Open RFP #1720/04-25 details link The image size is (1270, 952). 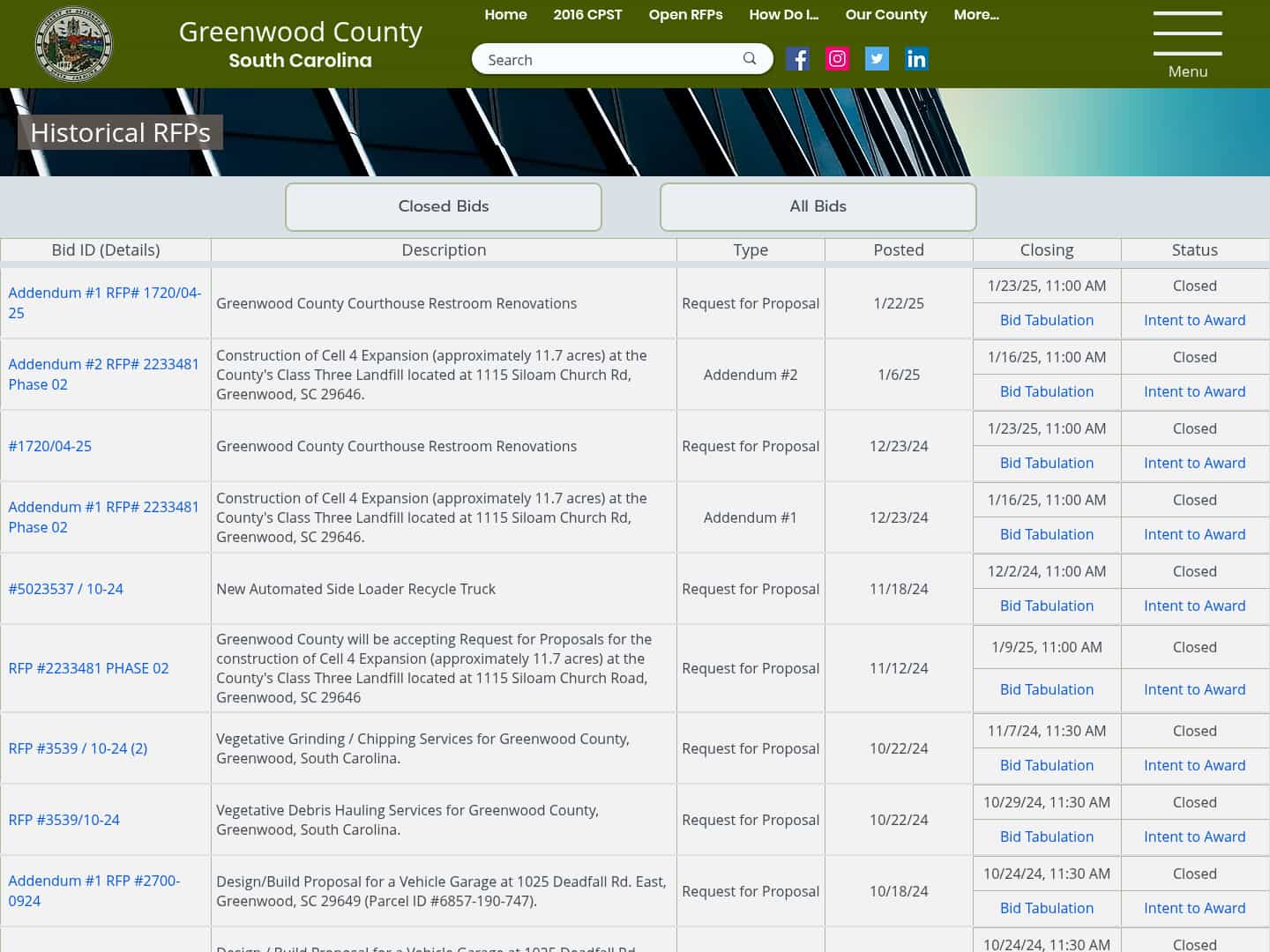(49, 446)
